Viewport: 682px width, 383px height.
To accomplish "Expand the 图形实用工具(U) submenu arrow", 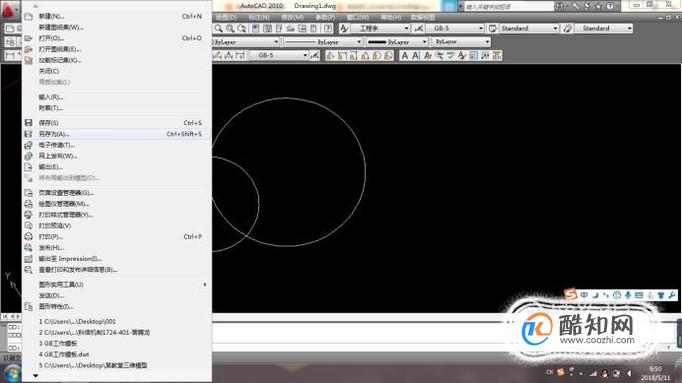I will click(204, 285).
